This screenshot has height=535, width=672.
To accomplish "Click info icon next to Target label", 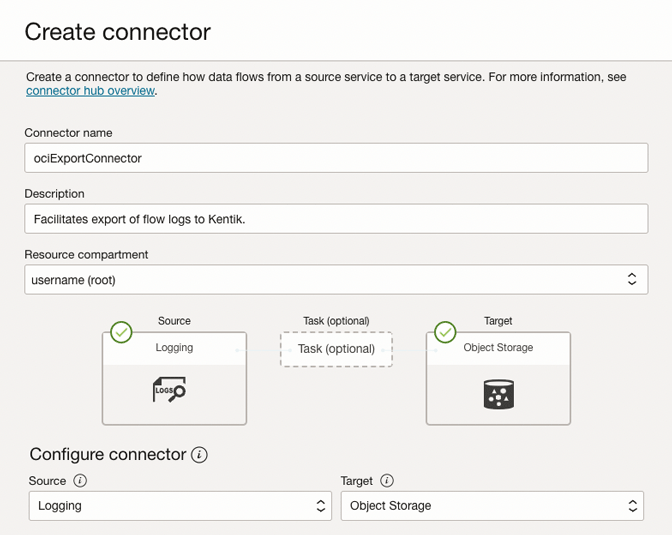I will click(x=387, y=481).
